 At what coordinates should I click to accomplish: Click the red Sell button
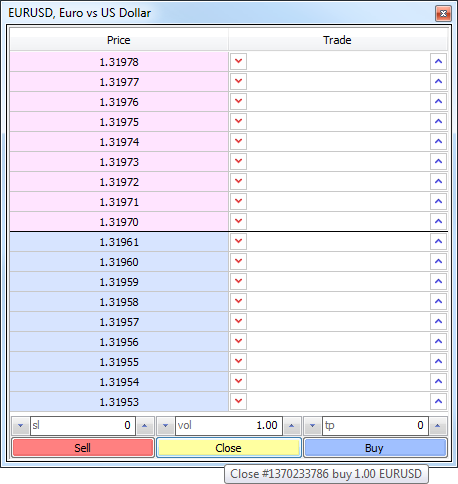[x=83, y=448]
